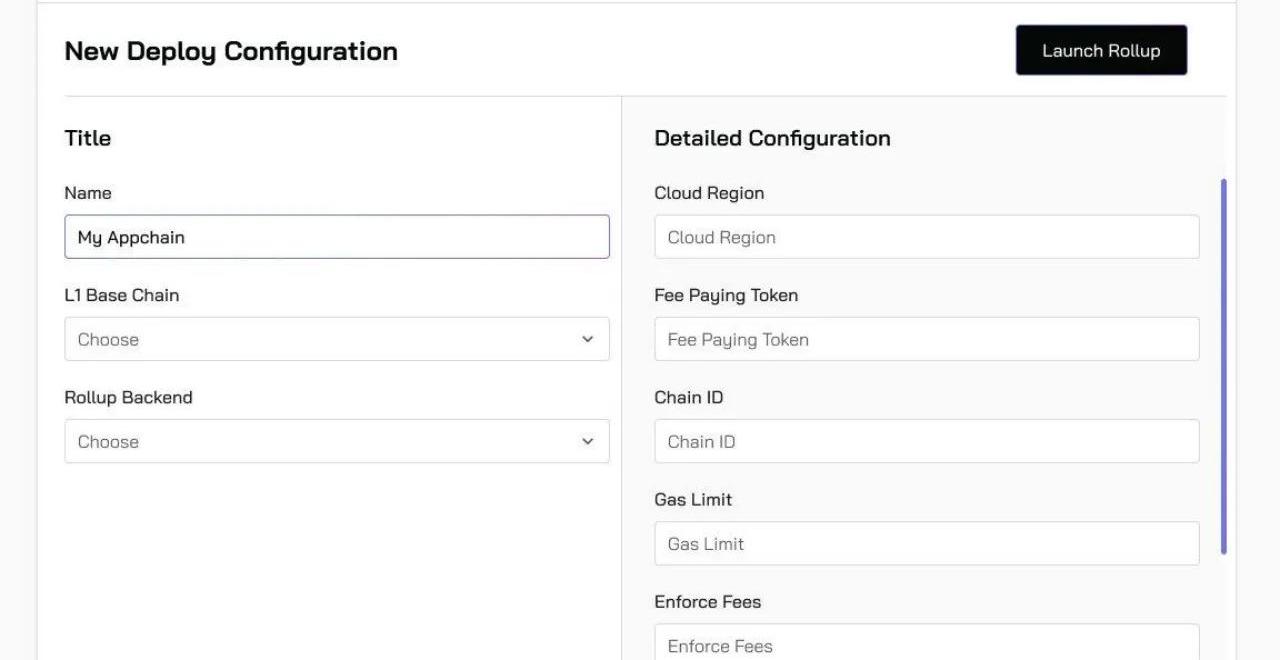1280x660 pixels.
Task: Click the New Deploy Configuration page heading
Action: [231, 51]
